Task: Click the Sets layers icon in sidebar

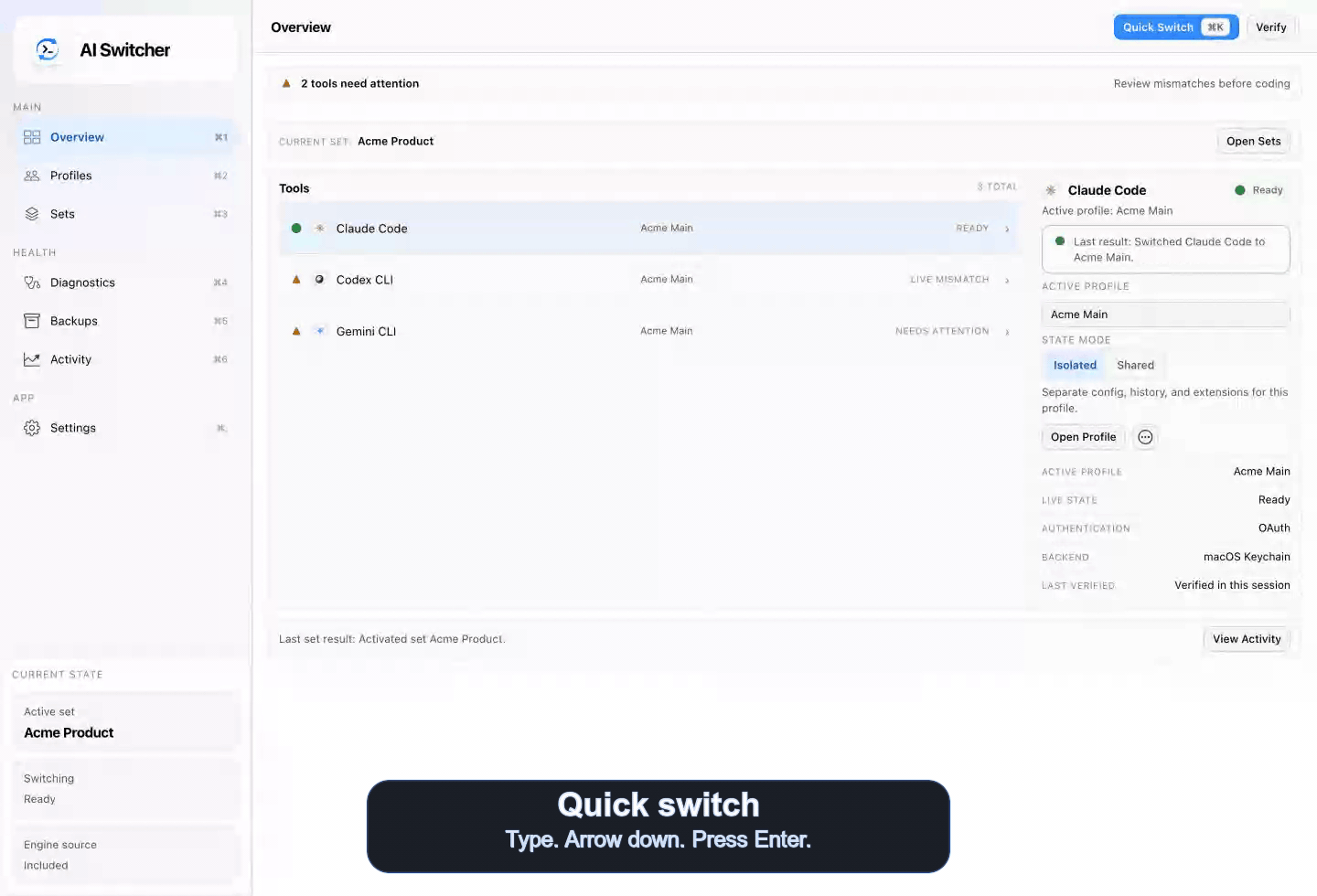Action: (x=32, y=214)
